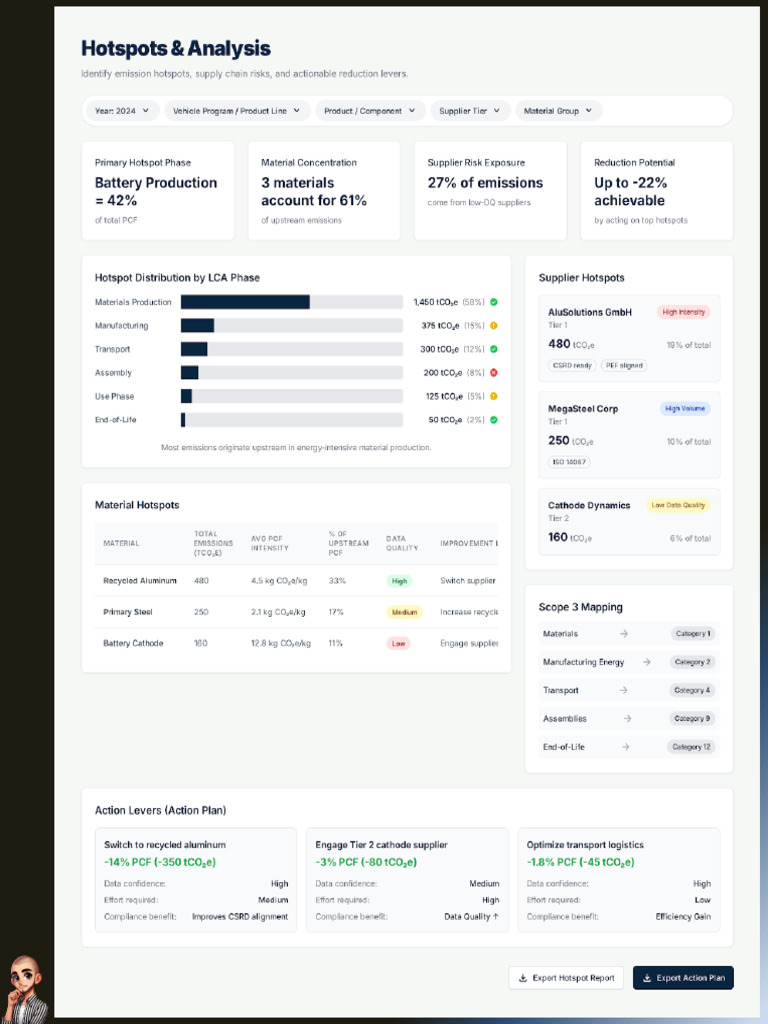This screenshot has width=768, height=1024.
Task: Click the Primary Hotspot Phase summary card
Action: point(157,191)
